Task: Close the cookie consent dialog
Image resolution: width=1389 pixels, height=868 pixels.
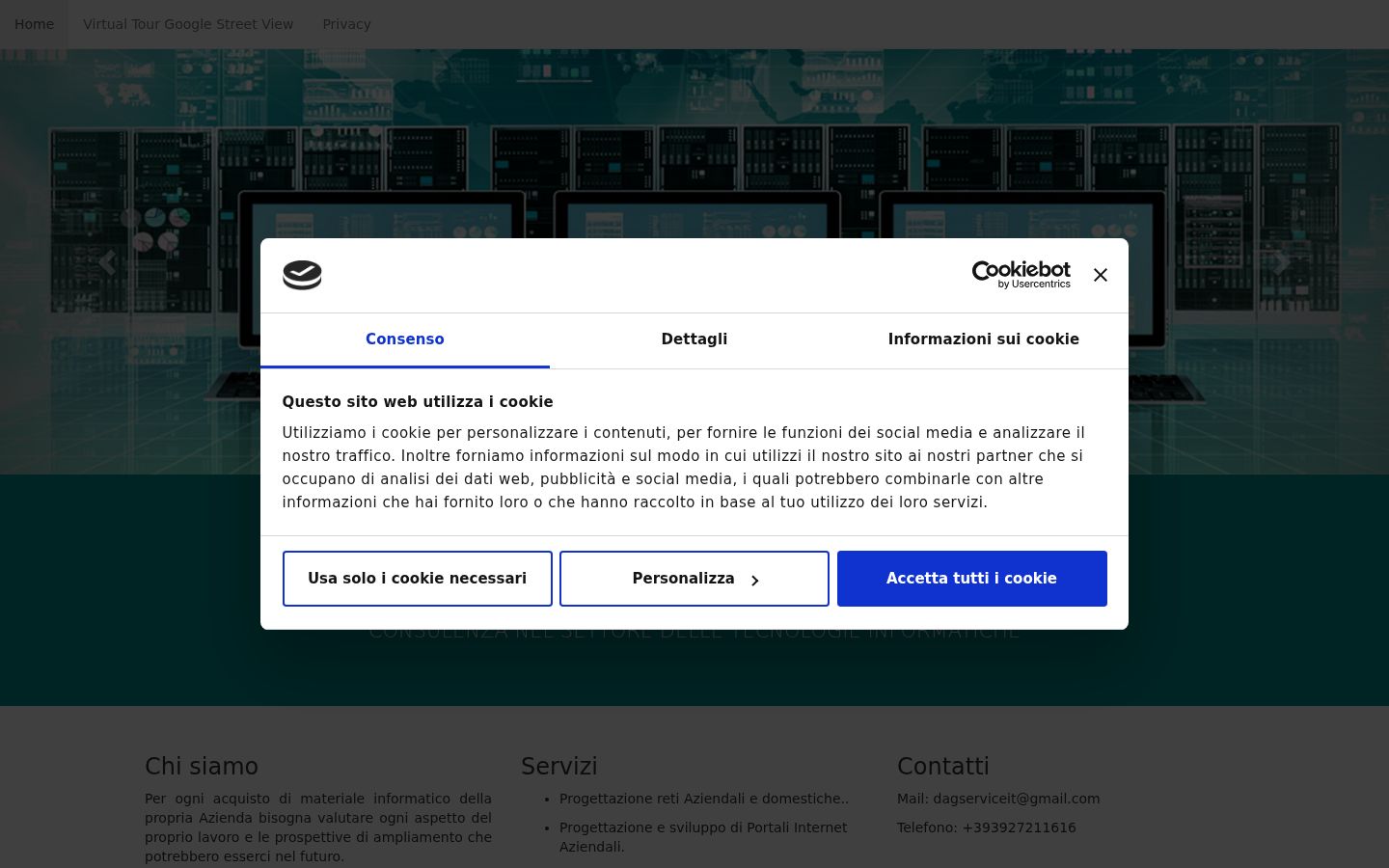Action: [x=1100, y=275]
